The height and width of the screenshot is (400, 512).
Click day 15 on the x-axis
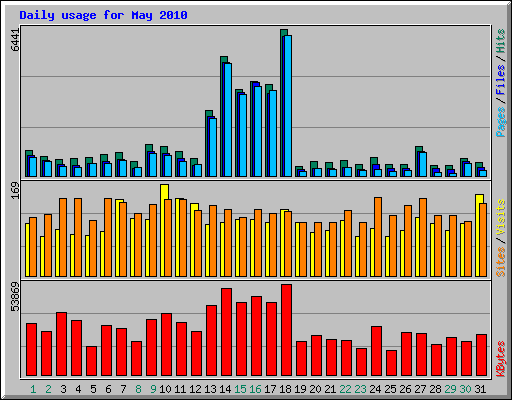coord(240,389)
